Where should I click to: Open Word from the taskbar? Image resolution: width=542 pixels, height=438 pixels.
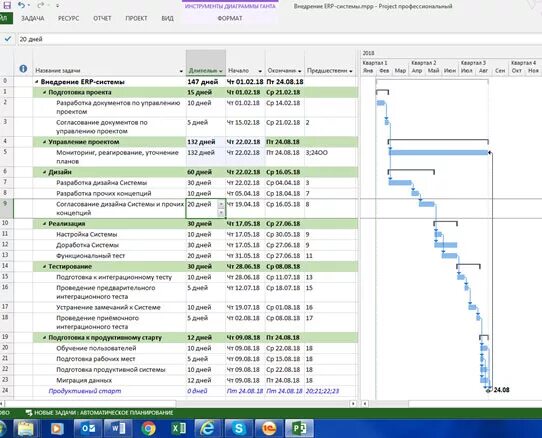(118, 429)
